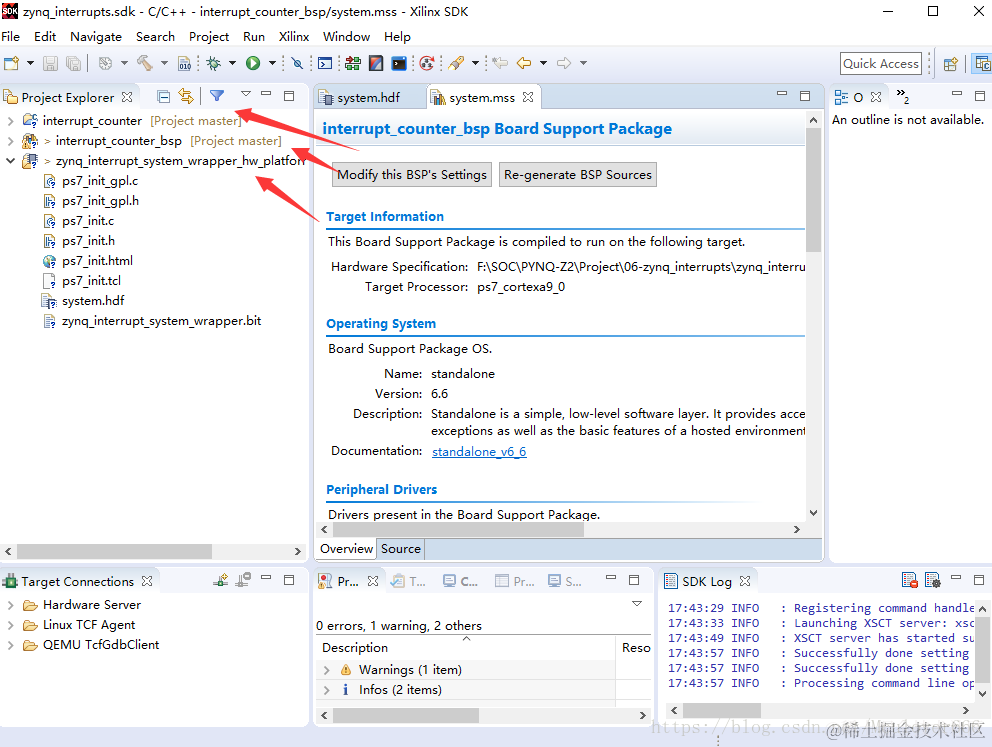Expand Warnings (1 item) row
This screenshot has height=747, width=992.
[x=326, y=670]
